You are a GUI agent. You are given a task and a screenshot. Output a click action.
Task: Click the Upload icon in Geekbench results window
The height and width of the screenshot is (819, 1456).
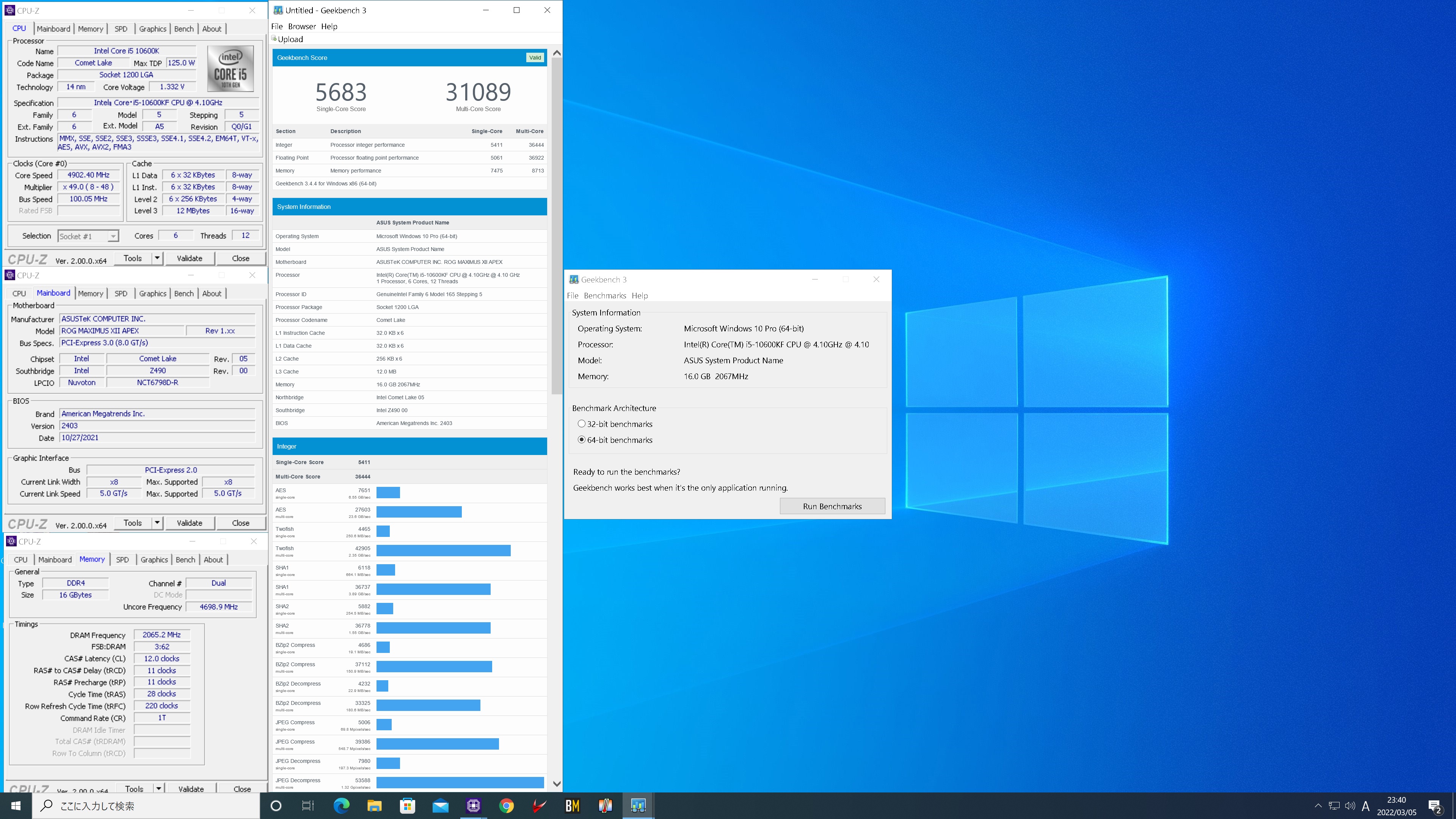pos(274,38)
